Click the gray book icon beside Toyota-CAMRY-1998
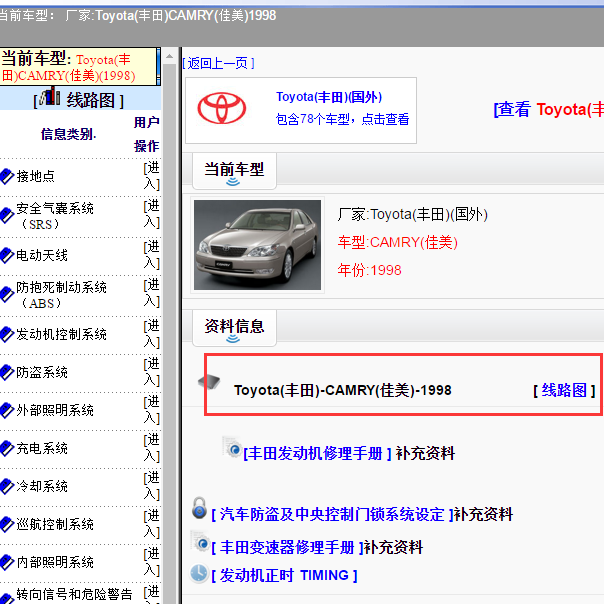Image resolution: width=604 pixels, height=604 pixels. pos(209,382)
